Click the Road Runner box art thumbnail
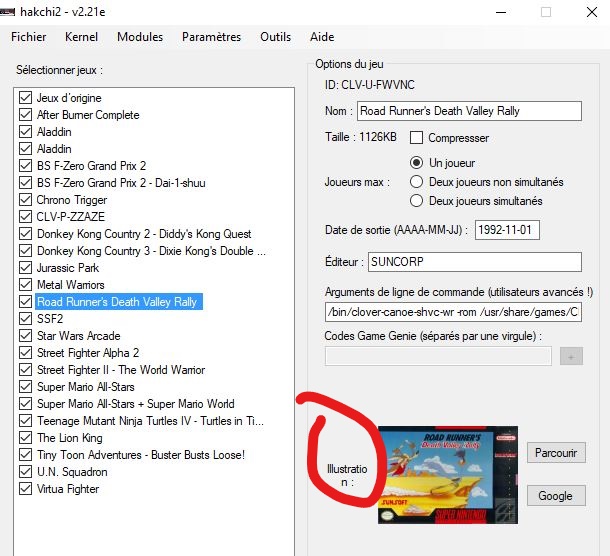This screenshot has width=610, height=556. coord(448,475)
